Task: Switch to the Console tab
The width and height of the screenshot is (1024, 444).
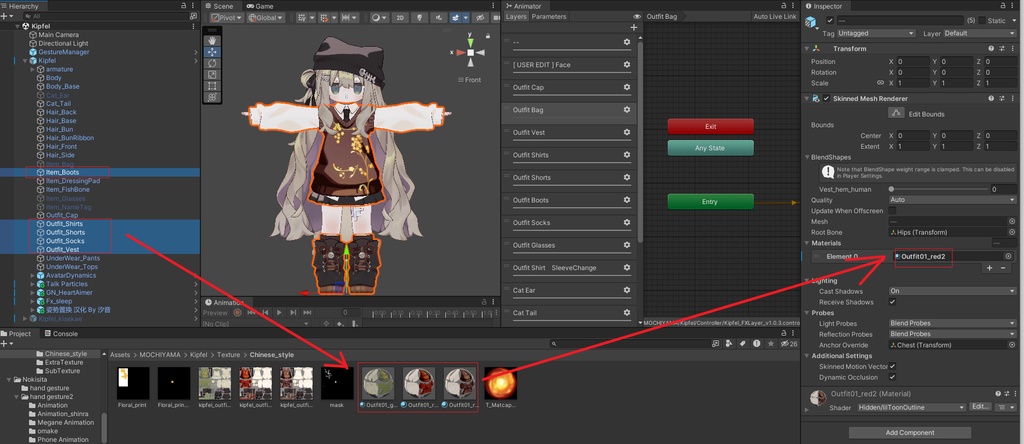Action: [60, 334]
